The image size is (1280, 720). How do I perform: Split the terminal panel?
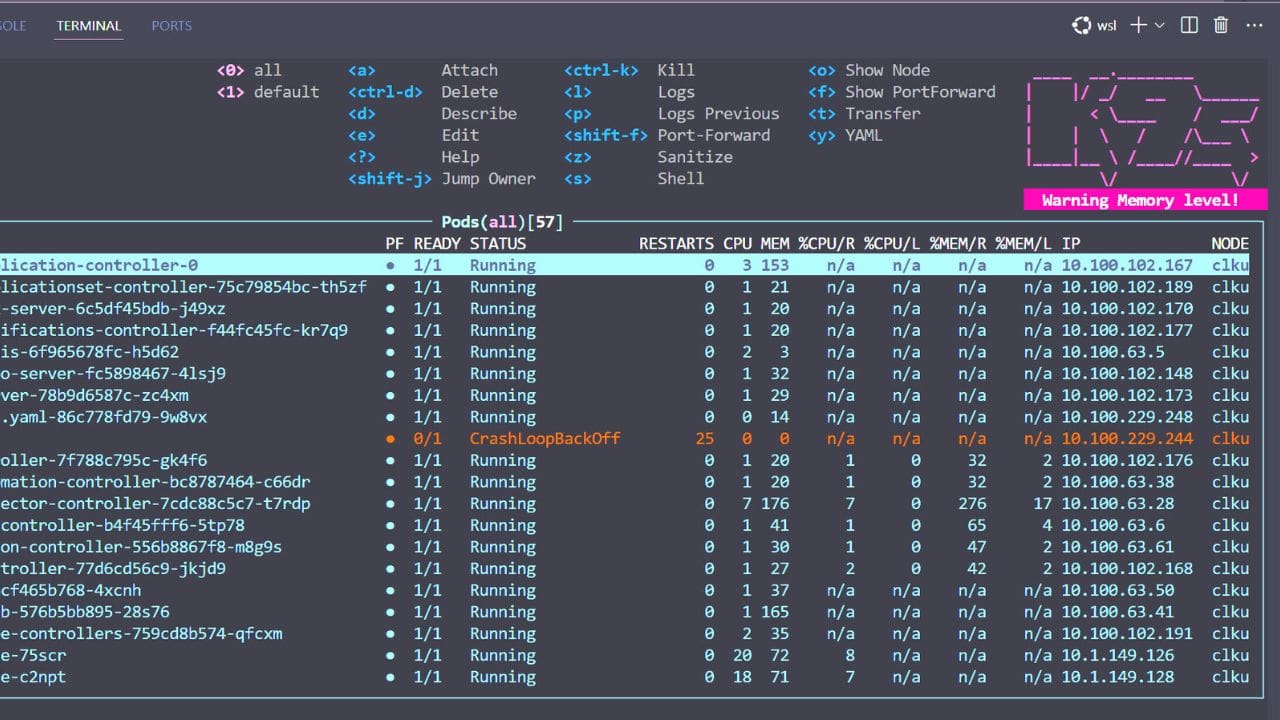1189,25
